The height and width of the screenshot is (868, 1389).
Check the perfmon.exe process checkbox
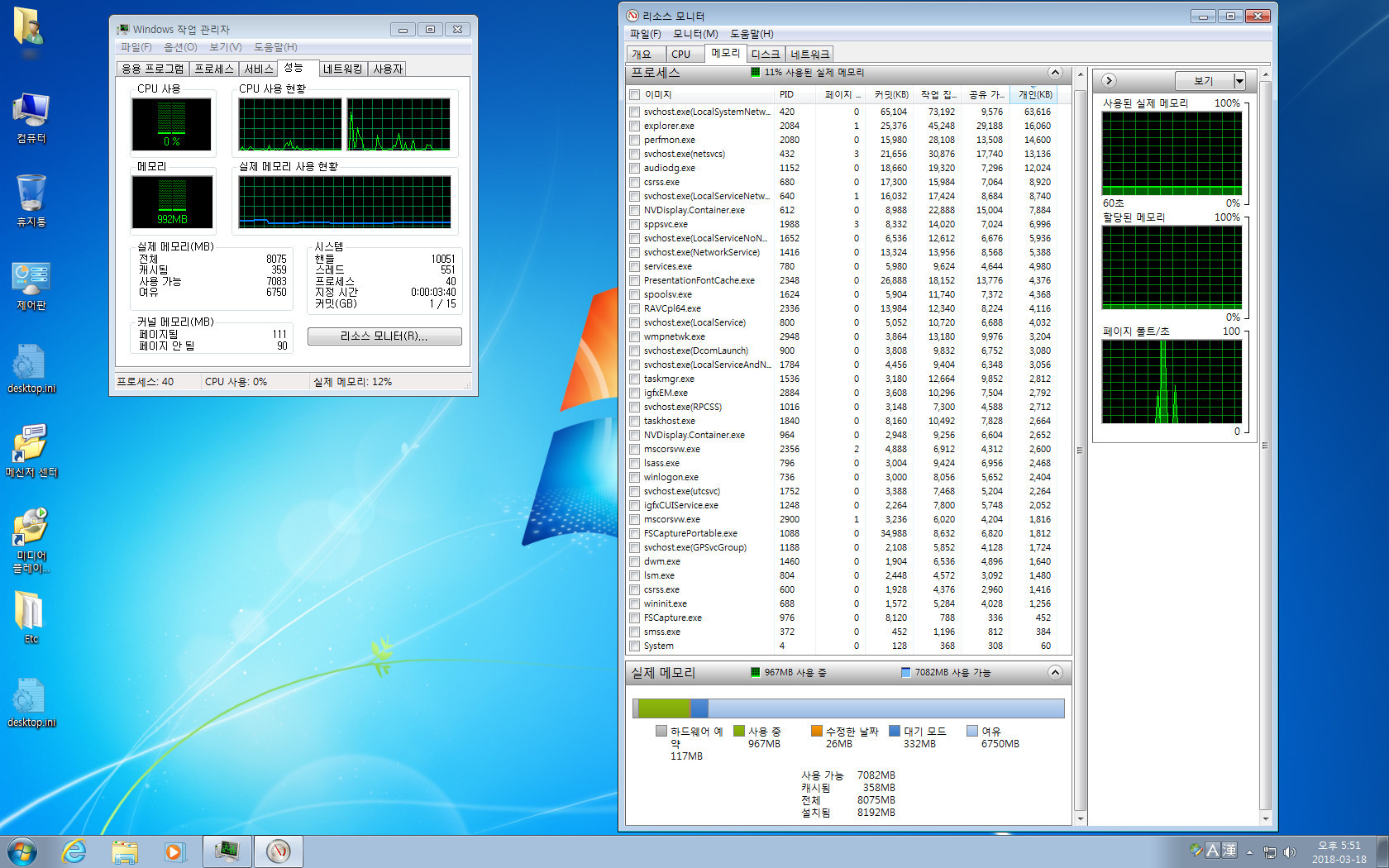point(635,140)
